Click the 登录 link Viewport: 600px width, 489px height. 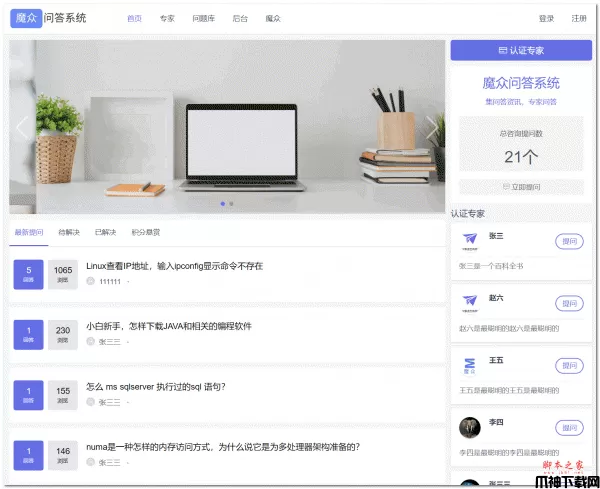(546, 18)
